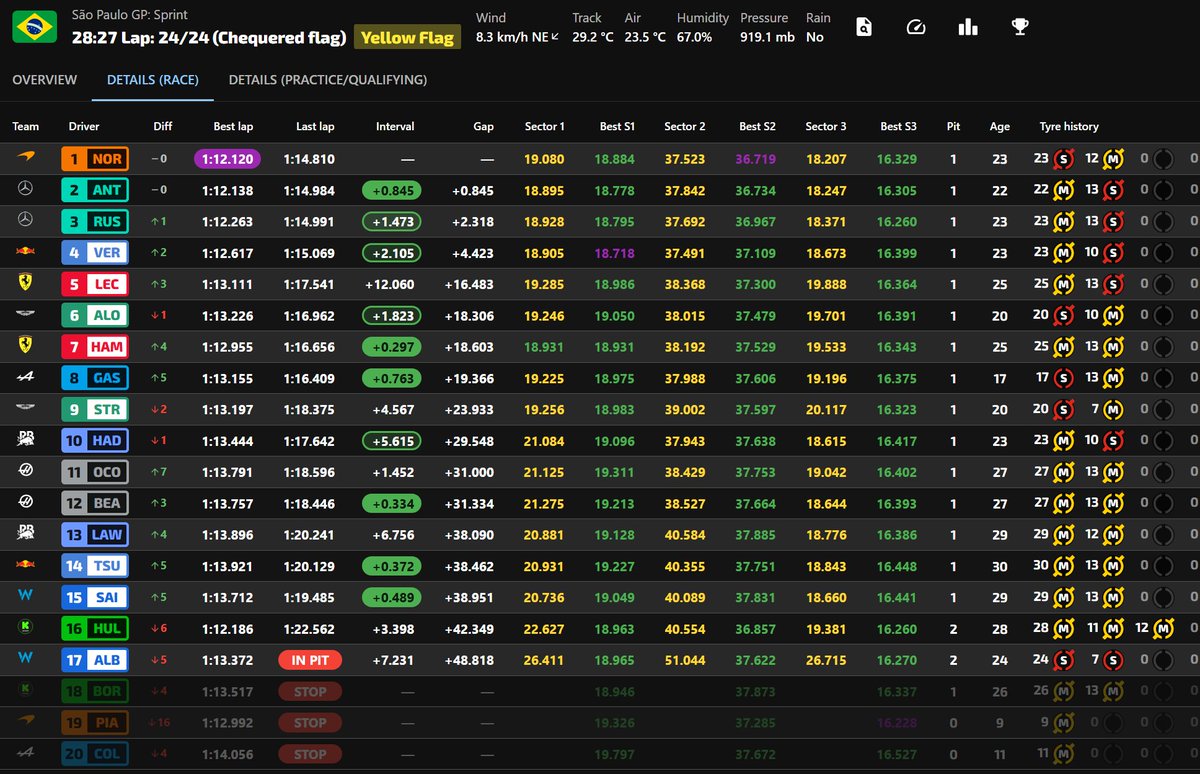Click Racing Bulls logo in HAD row

point(26,440)
